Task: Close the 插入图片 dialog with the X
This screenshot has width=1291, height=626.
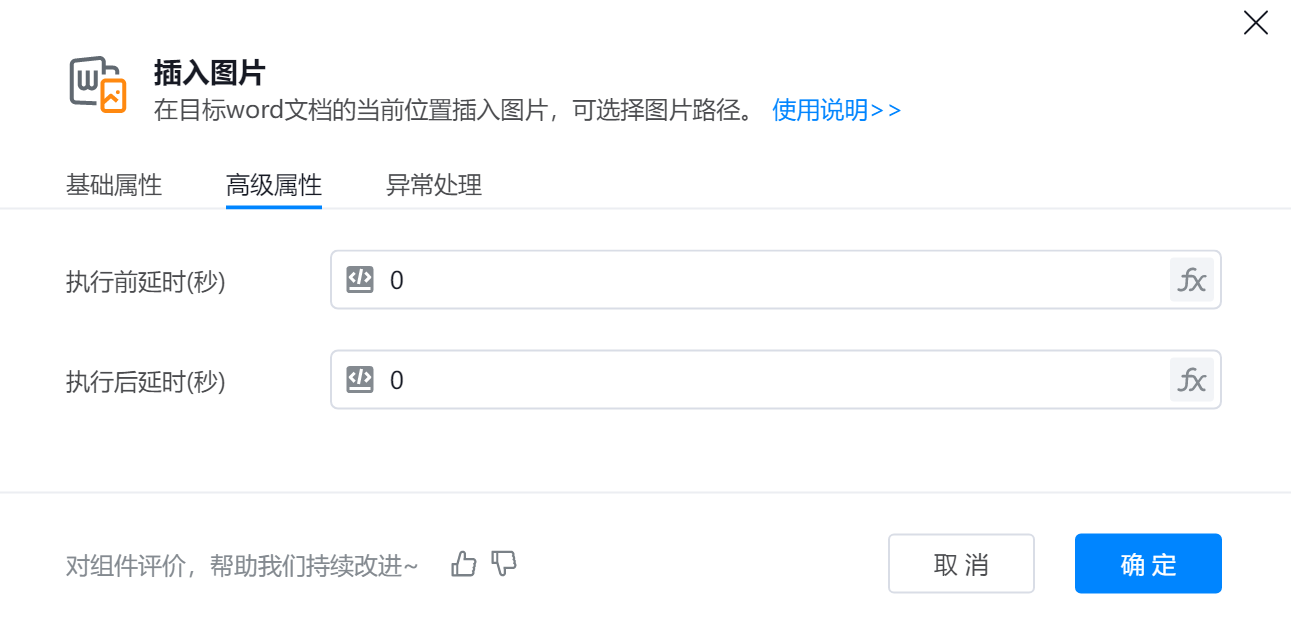Action: pos(1255,23)
